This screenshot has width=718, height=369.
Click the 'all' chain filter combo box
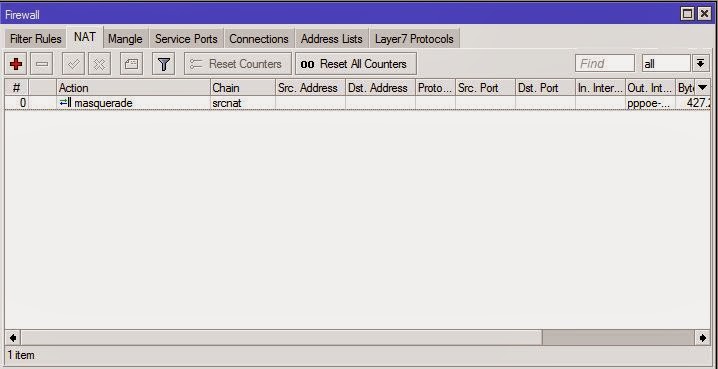tap(666, 64)
